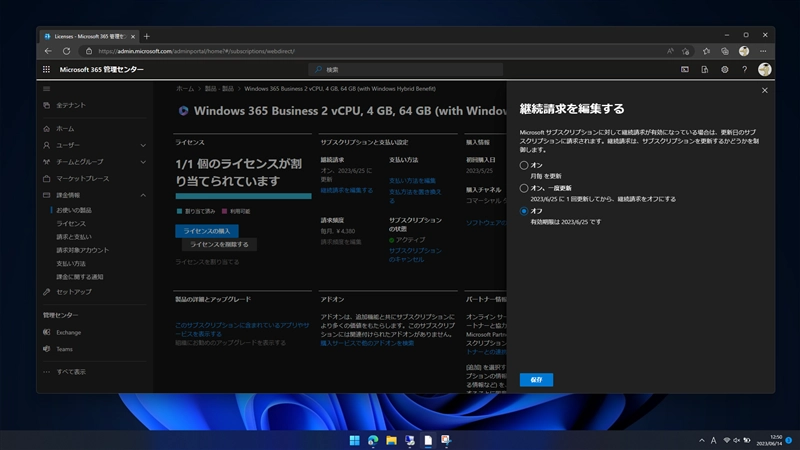Launch Microsoft Edge from the taskbar
This screenshot has height=450, width=800.
(373, 440)
